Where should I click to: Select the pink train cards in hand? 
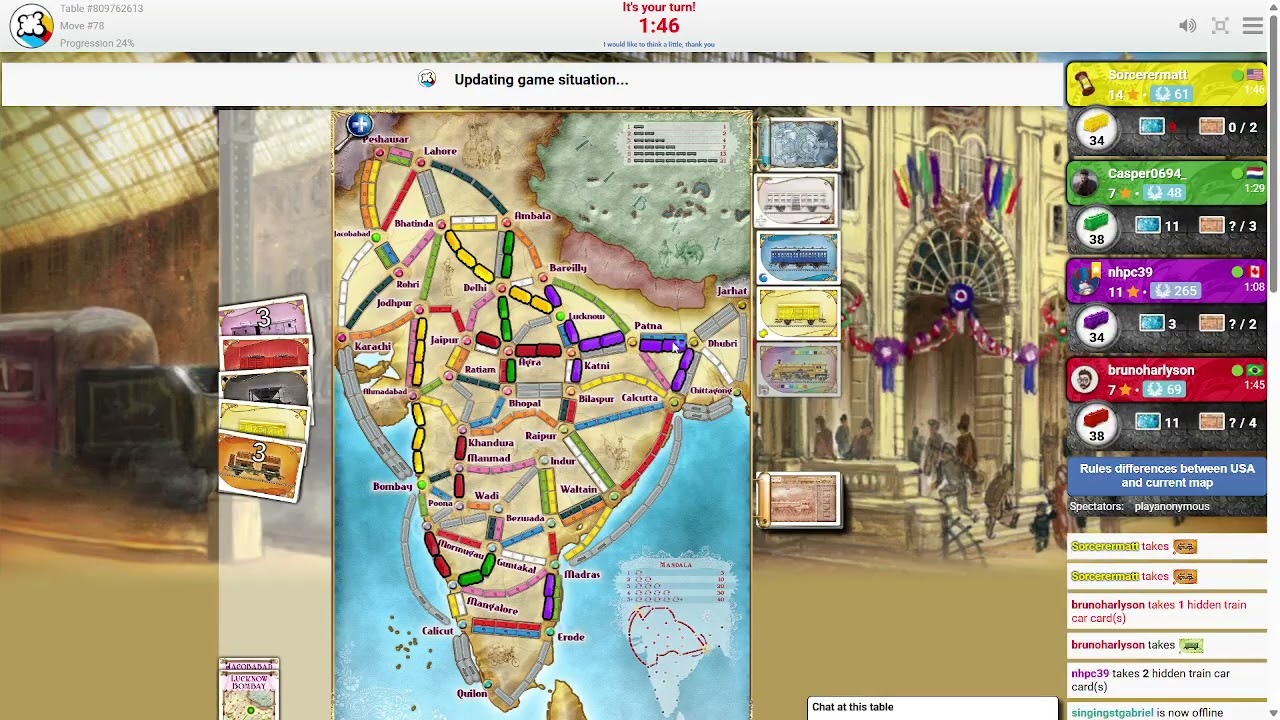pos(263,318)
